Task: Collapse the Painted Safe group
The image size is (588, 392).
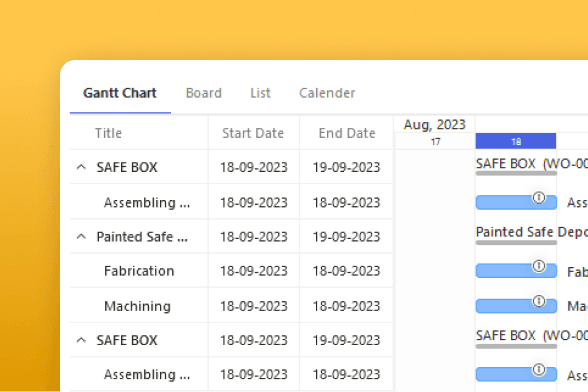Action: pos(81,237)
